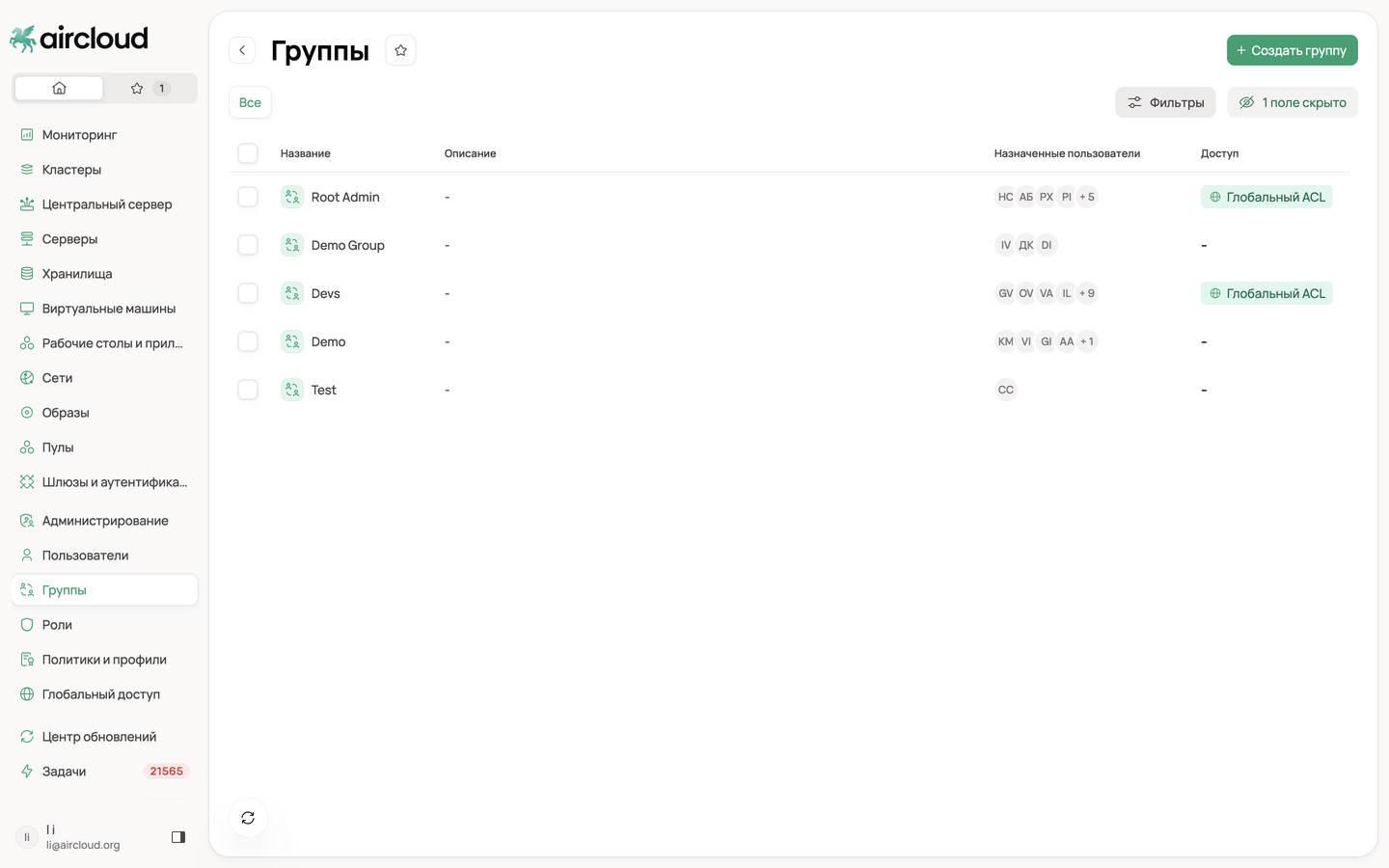
Task: Click the Глобальный доступ globe icon
Action: coord(27,694)
